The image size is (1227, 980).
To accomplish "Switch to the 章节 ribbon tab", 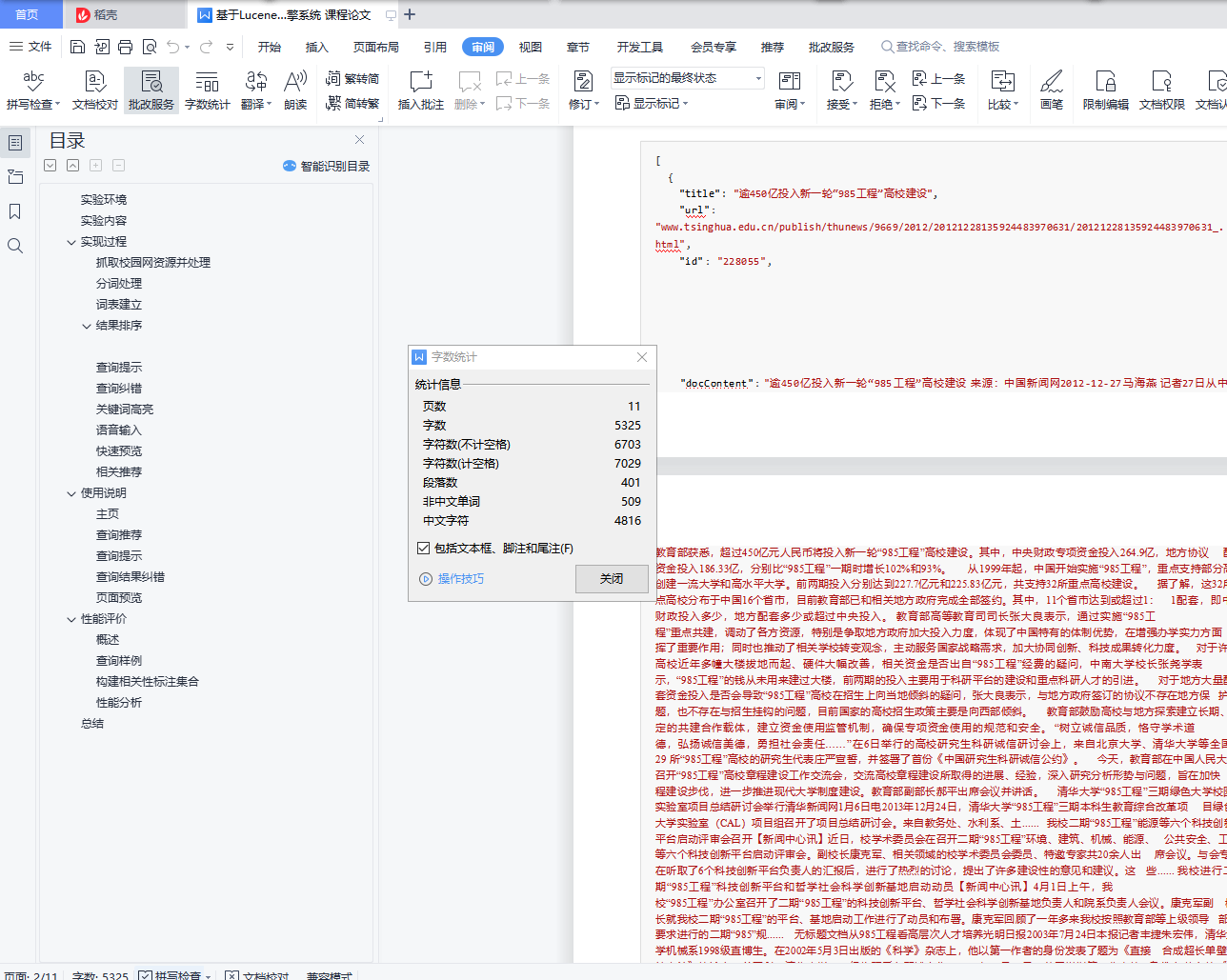I will click(x=578, y=47).
